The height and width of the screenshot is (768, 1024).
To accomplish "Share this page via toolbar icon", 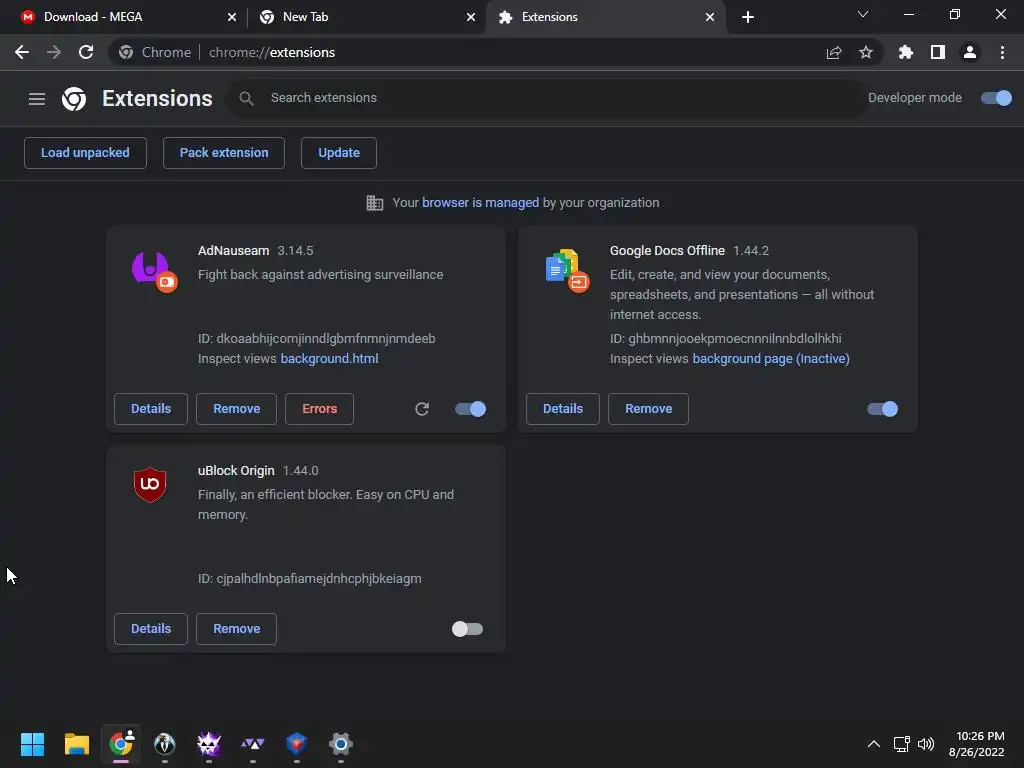I will point(834,52).
